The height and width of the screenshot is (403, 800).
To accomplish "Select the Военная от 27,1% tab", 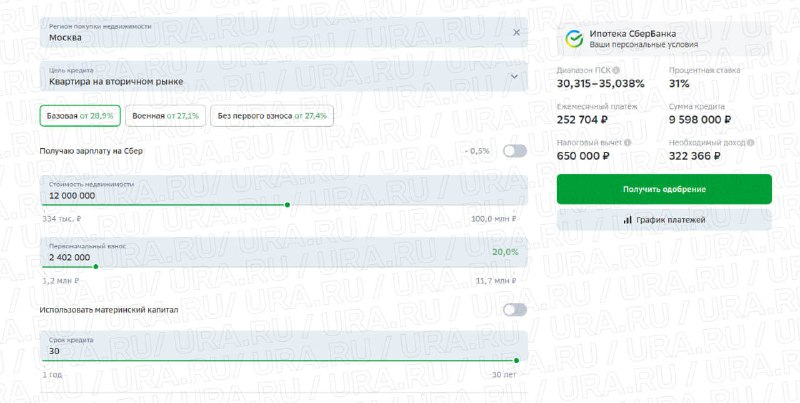I will [165, 116].
